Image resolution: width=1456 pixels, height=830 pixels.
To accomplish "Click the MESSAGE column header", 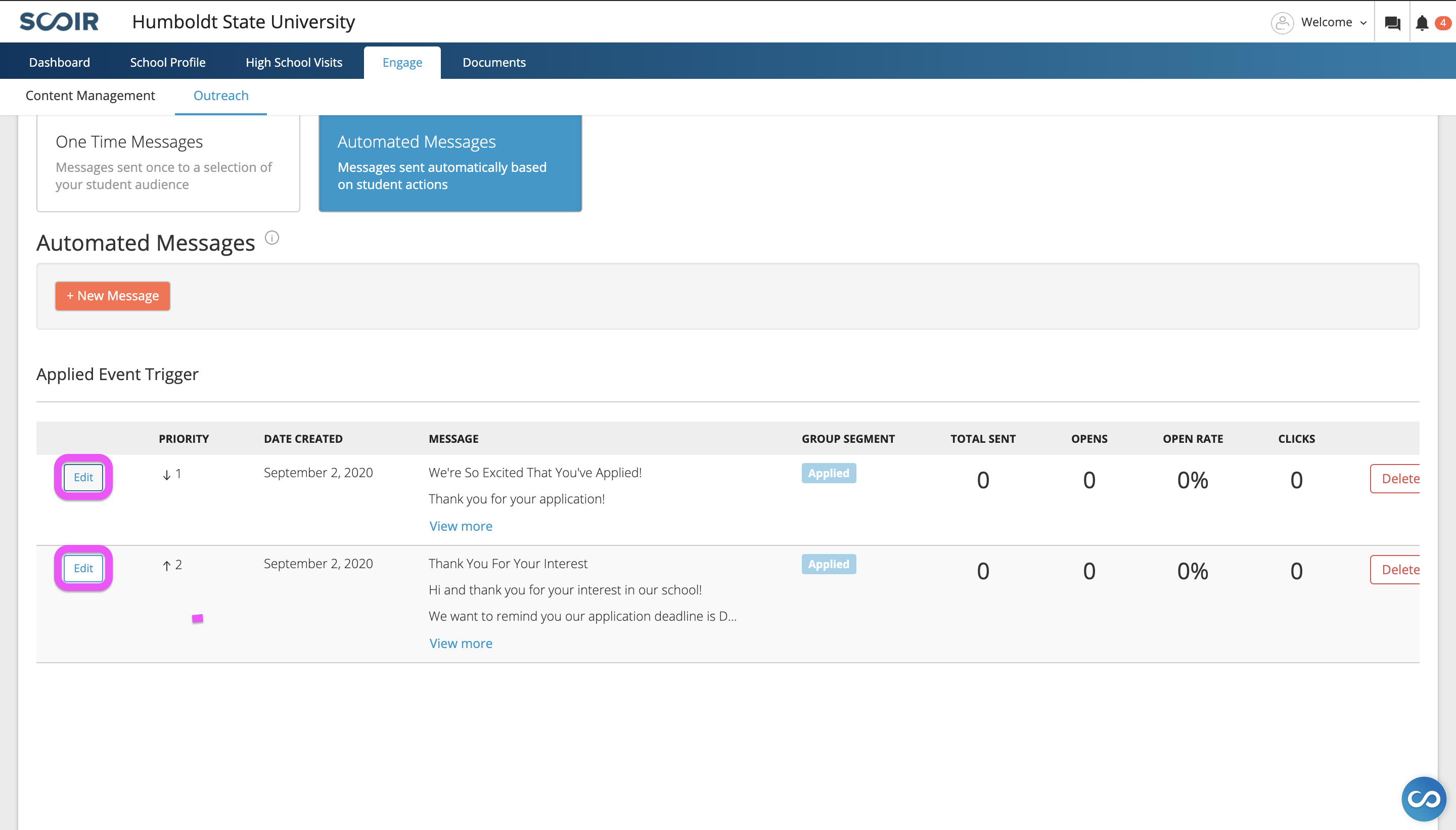I will (x=453, y=439).
